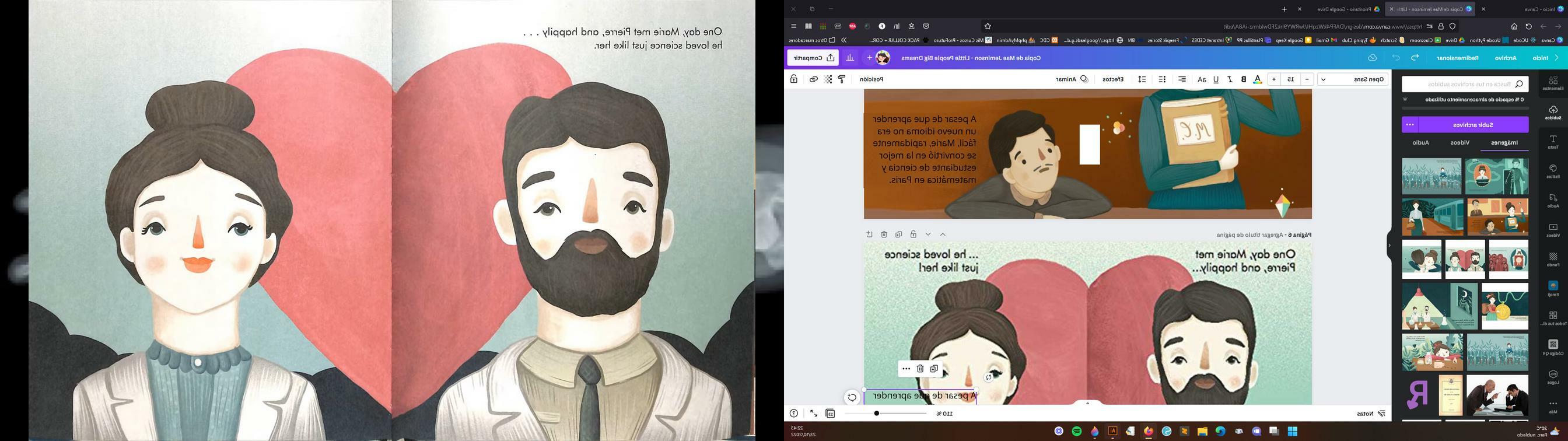Image resolution: width=1568 pixels, height=441 pixels.
Task: Open the Redimensionar menu
Action: pos(1457,58)
